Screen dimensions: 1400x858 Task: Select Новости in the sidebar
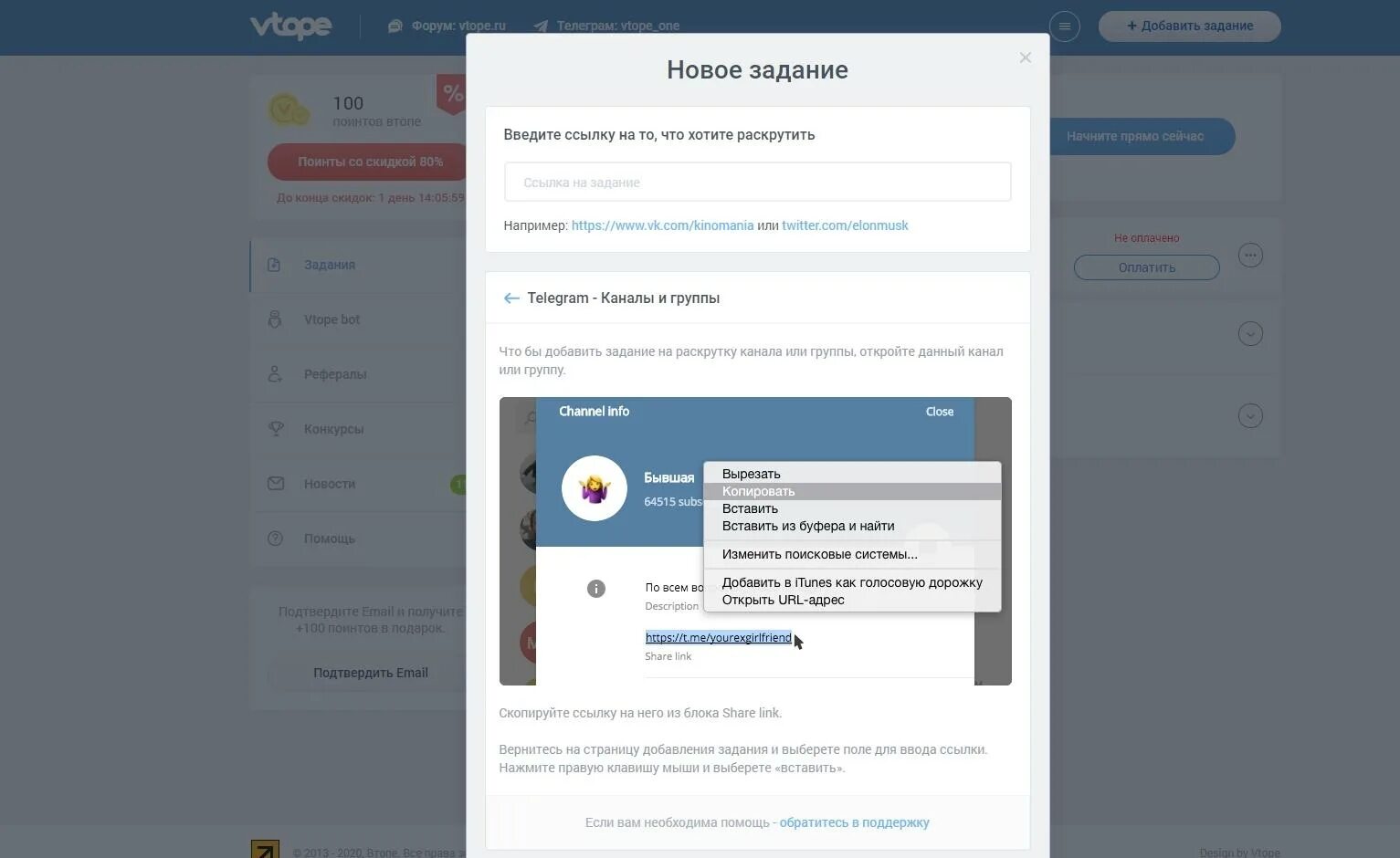[330, 484]
